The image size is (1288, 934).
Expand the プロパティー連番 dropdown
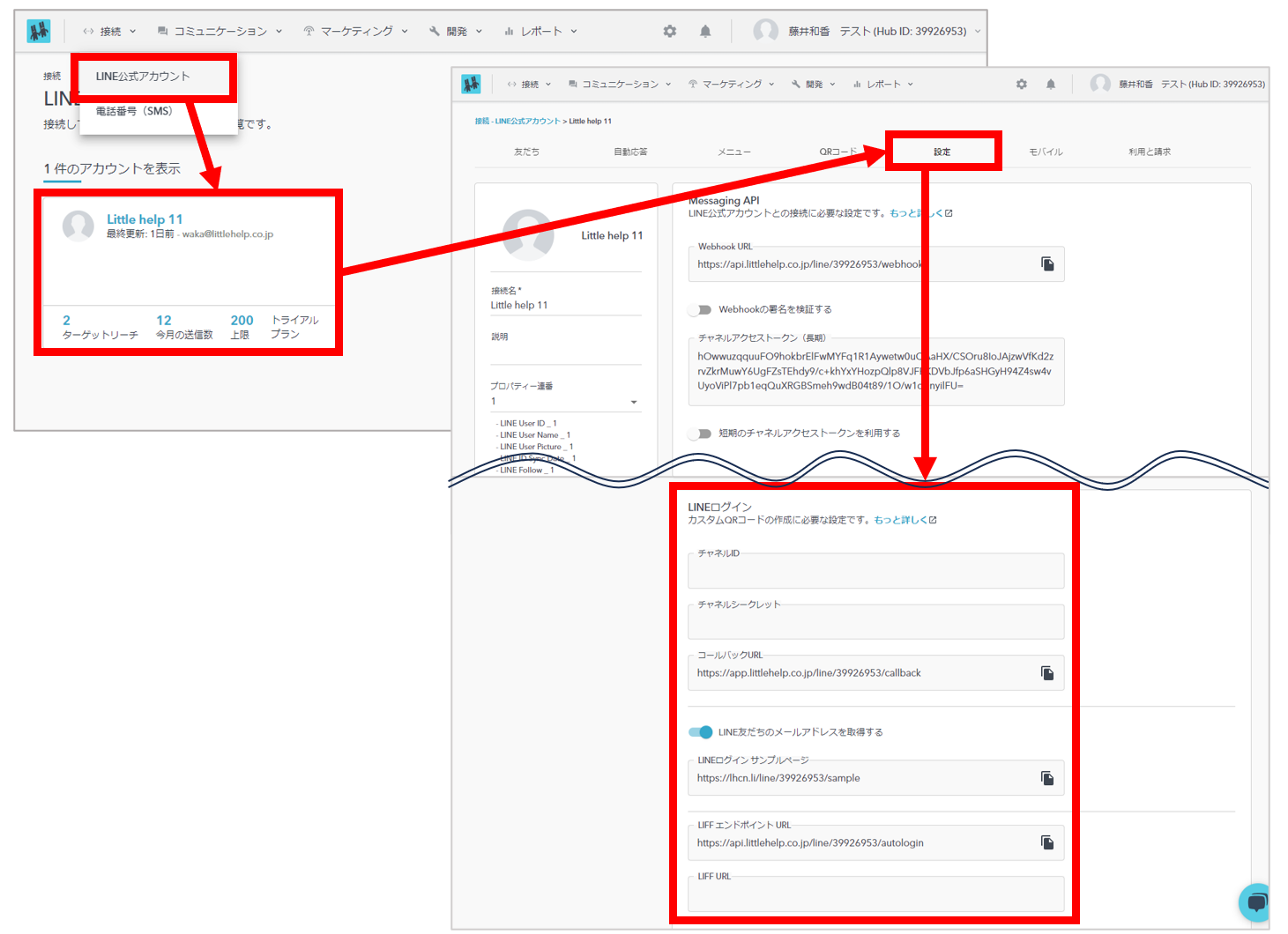pyautogui.click(x=633, y=402)
